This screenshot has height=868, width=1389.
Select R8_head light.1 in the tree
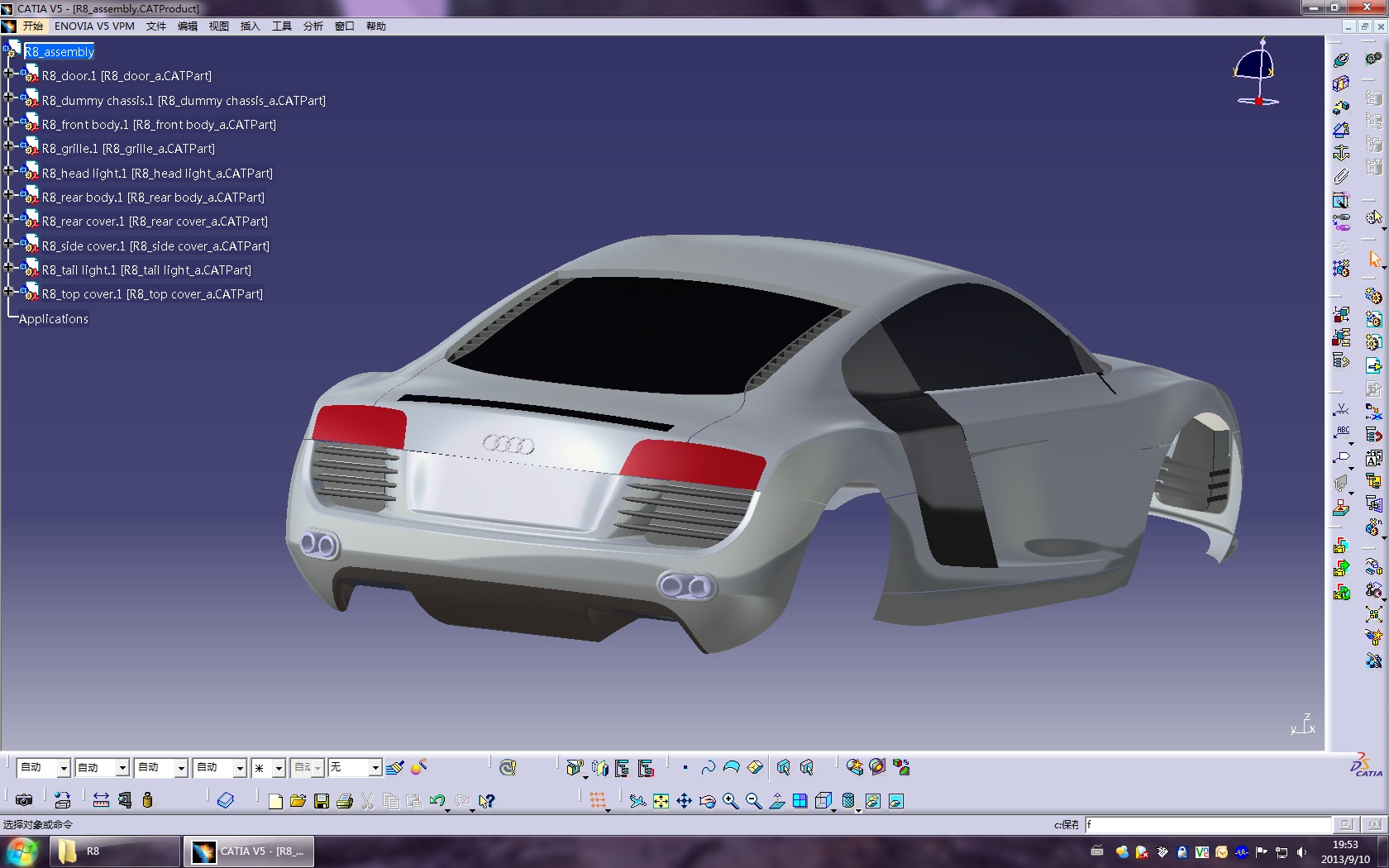point(157,174)
